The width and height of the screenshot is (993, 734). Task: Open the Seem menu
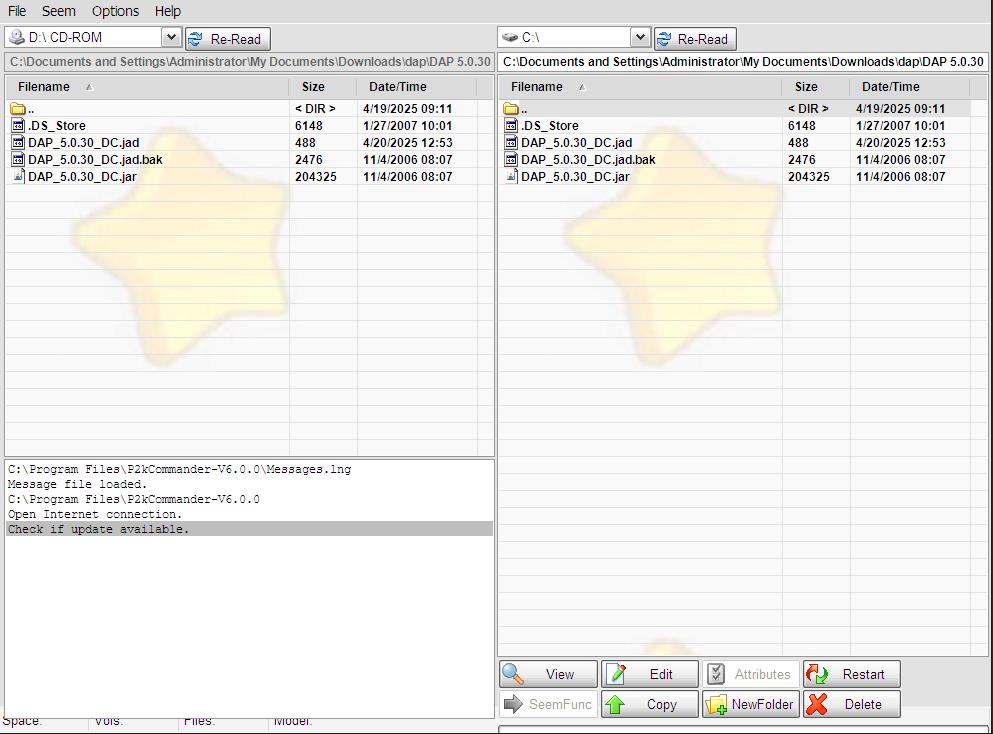click(58, 11)
